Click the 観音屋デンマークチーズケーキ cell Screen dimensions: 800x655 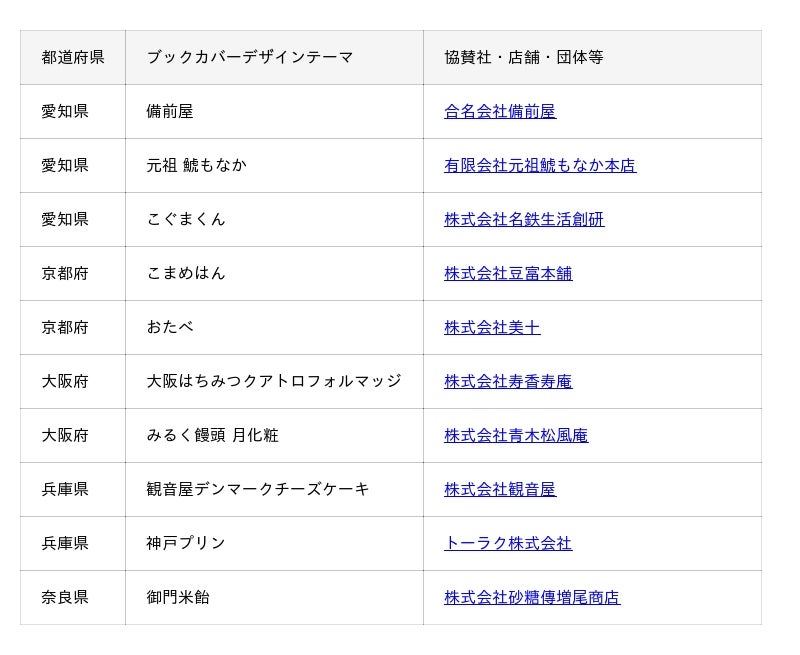click(274, 490)
